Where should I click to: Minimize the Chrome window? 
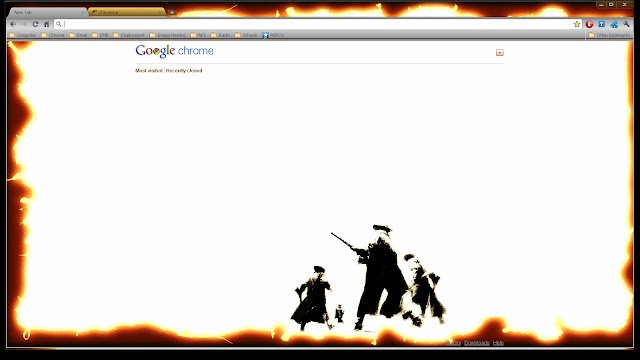(x=601, y=5)
